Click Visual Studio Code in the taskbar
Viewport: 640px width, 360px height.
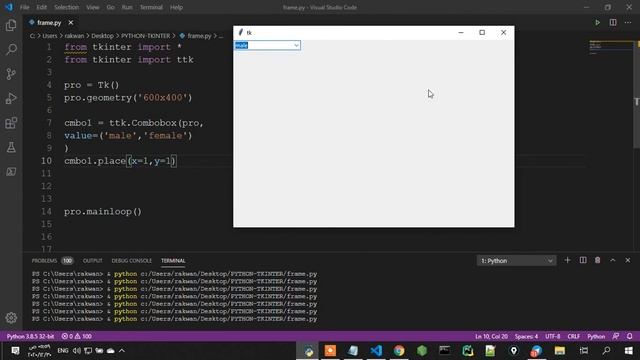[x=376, y=351]
